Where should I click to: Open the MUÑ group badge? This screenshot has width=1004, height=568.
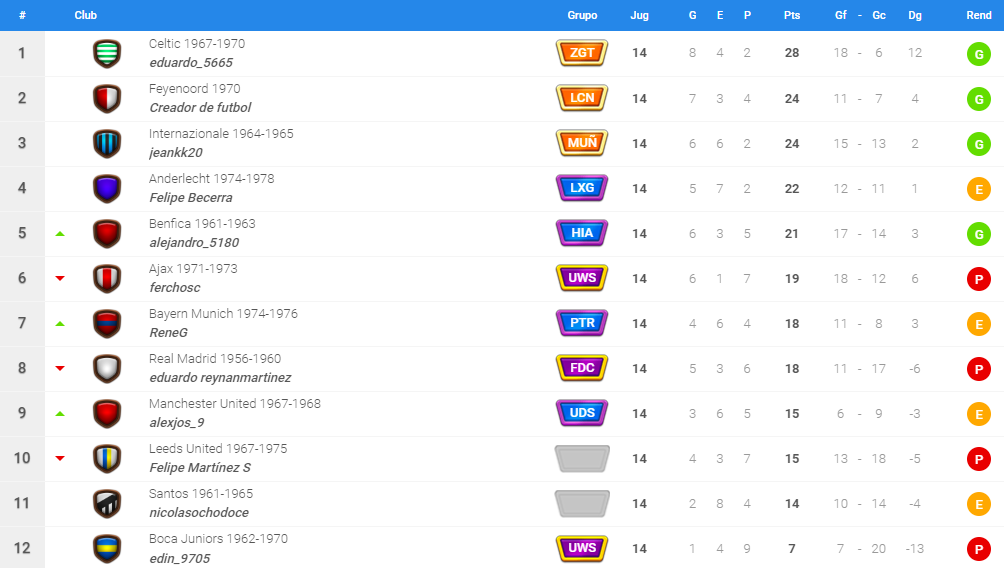pyautogui.click(x=582, y=143)
